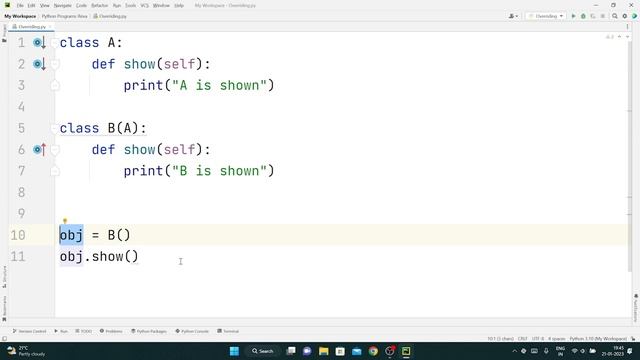Click the overriding method marker on line 6
640x360 pixels.
tap(39, 149)
